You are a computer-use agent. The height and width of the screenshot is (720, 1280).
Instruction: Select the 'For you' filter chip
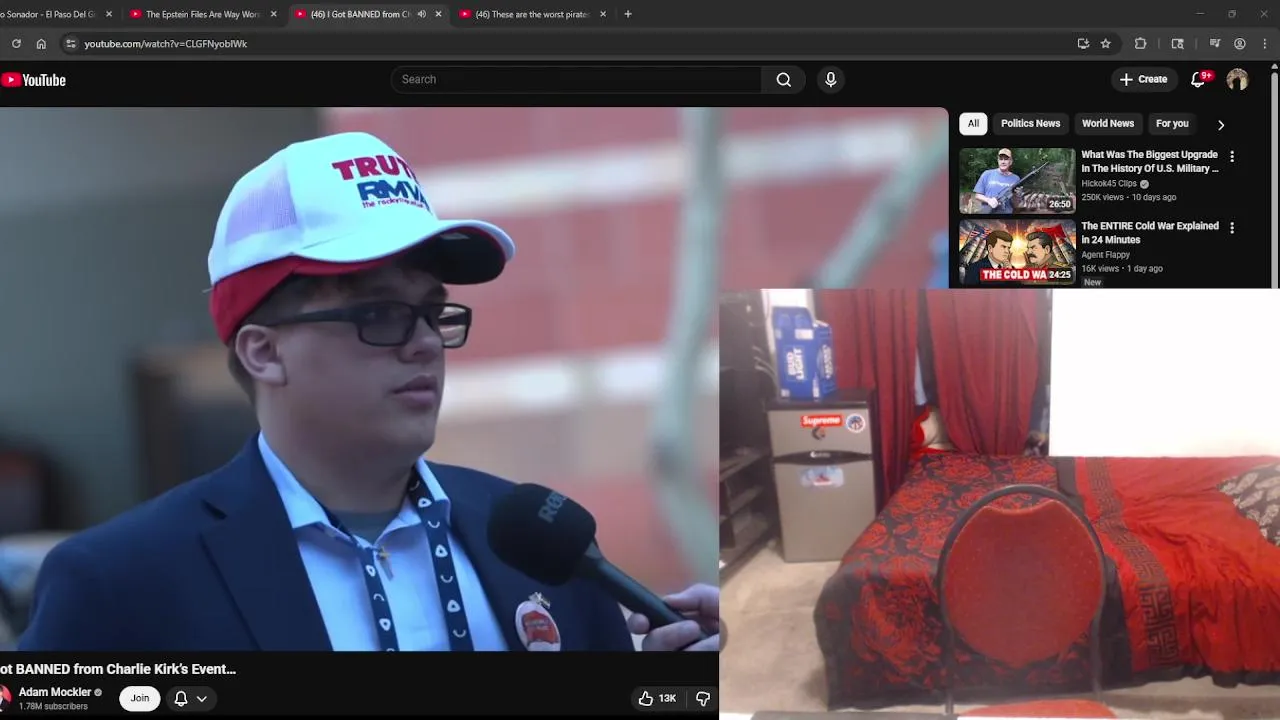coord(1172,124)
